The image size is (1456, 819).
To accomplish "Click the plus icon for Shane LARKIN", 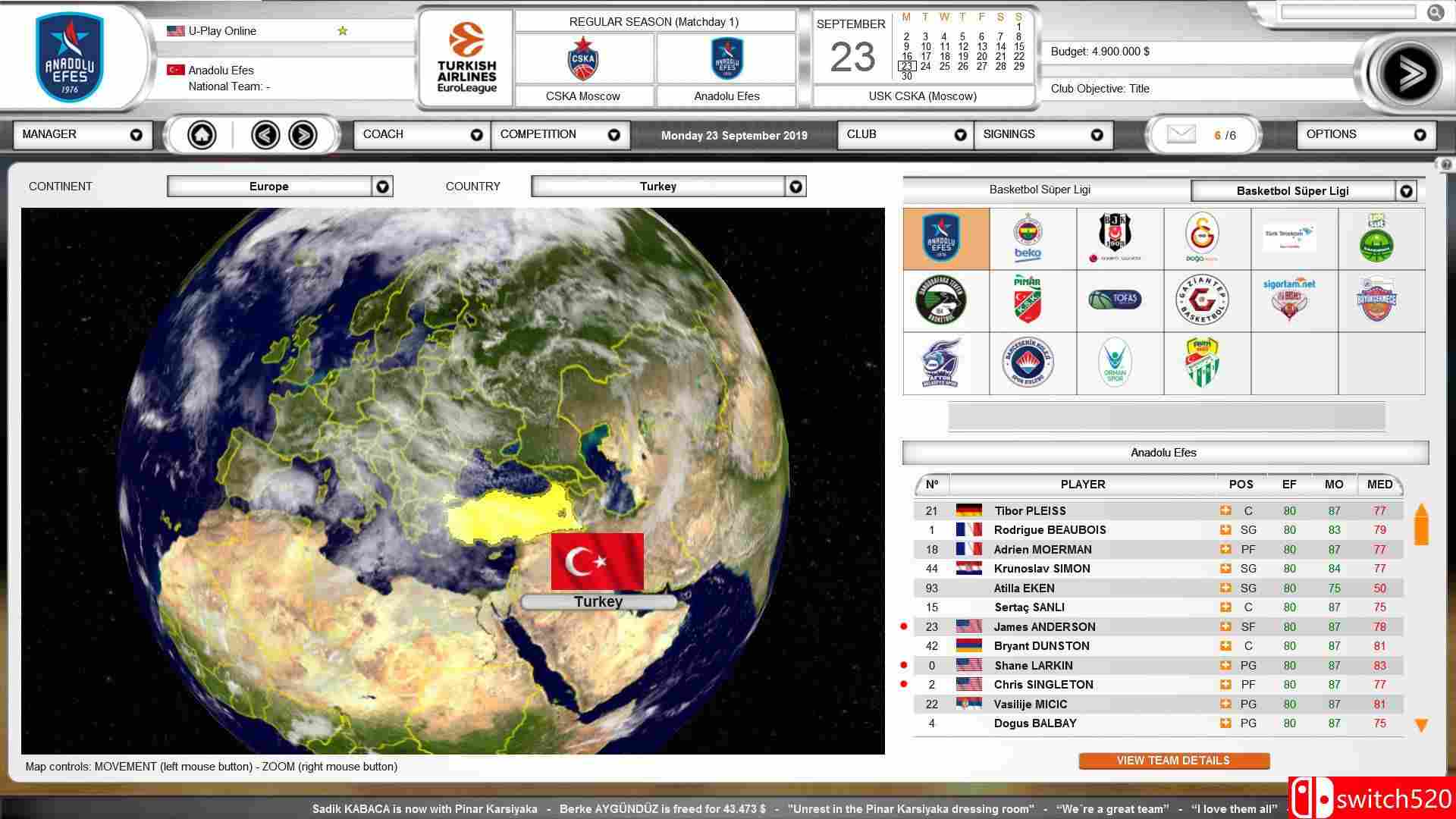I will [x=1225, y=665].
